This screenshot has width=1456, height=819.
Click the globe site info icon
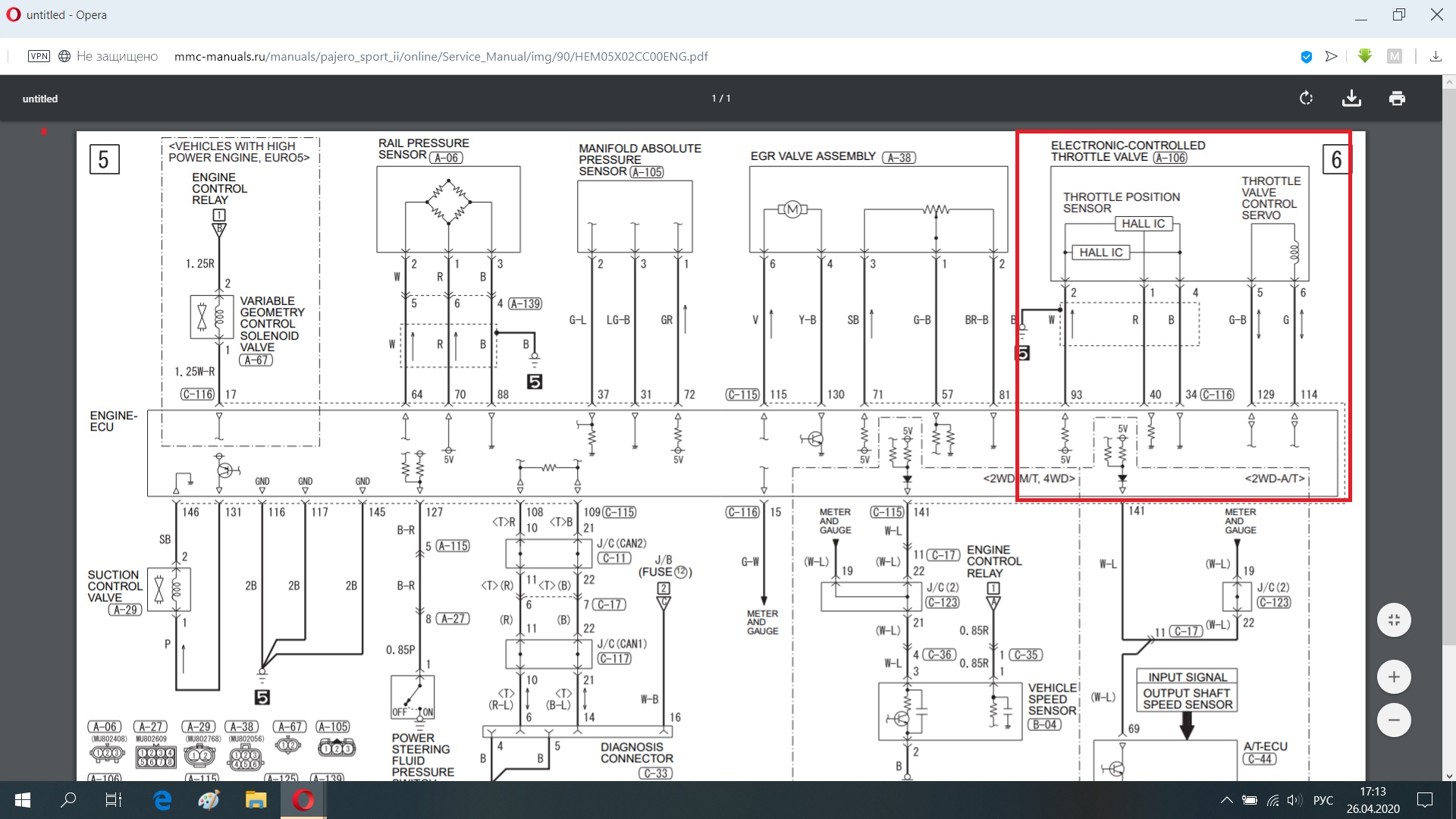(x=64, y=56)
